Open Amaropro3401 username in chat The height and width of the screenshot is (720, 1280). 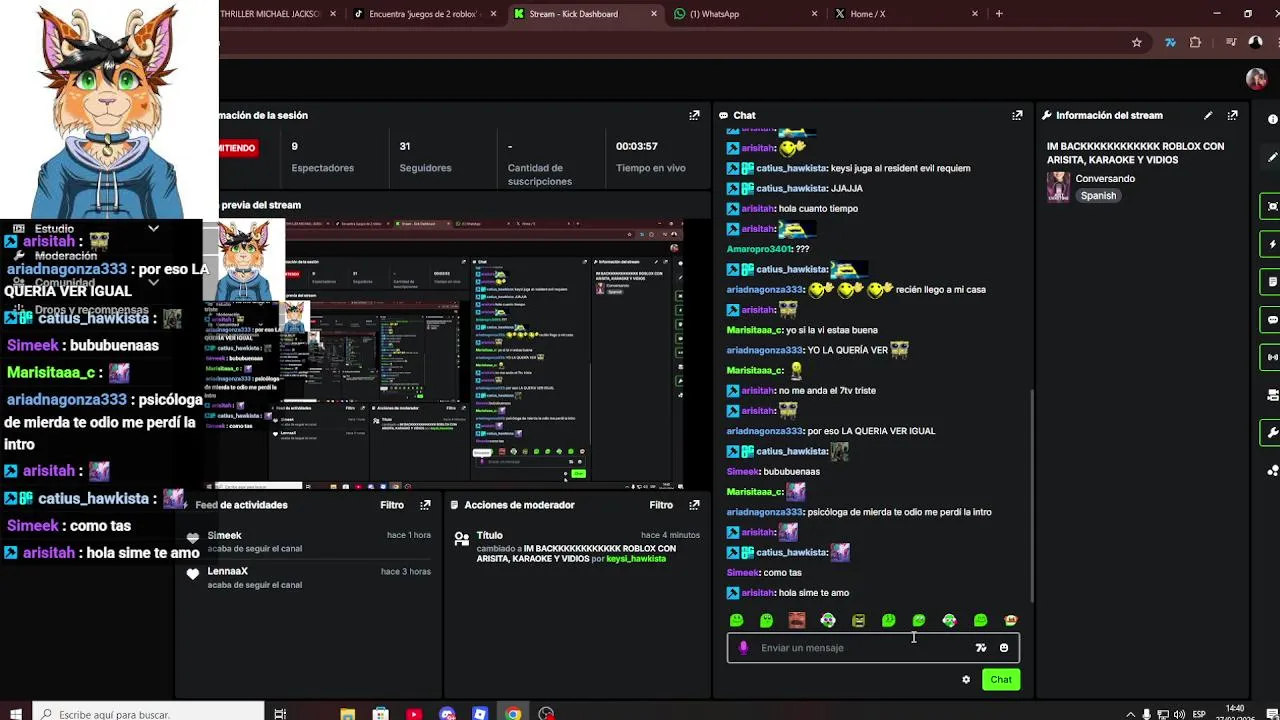[759, 249]
